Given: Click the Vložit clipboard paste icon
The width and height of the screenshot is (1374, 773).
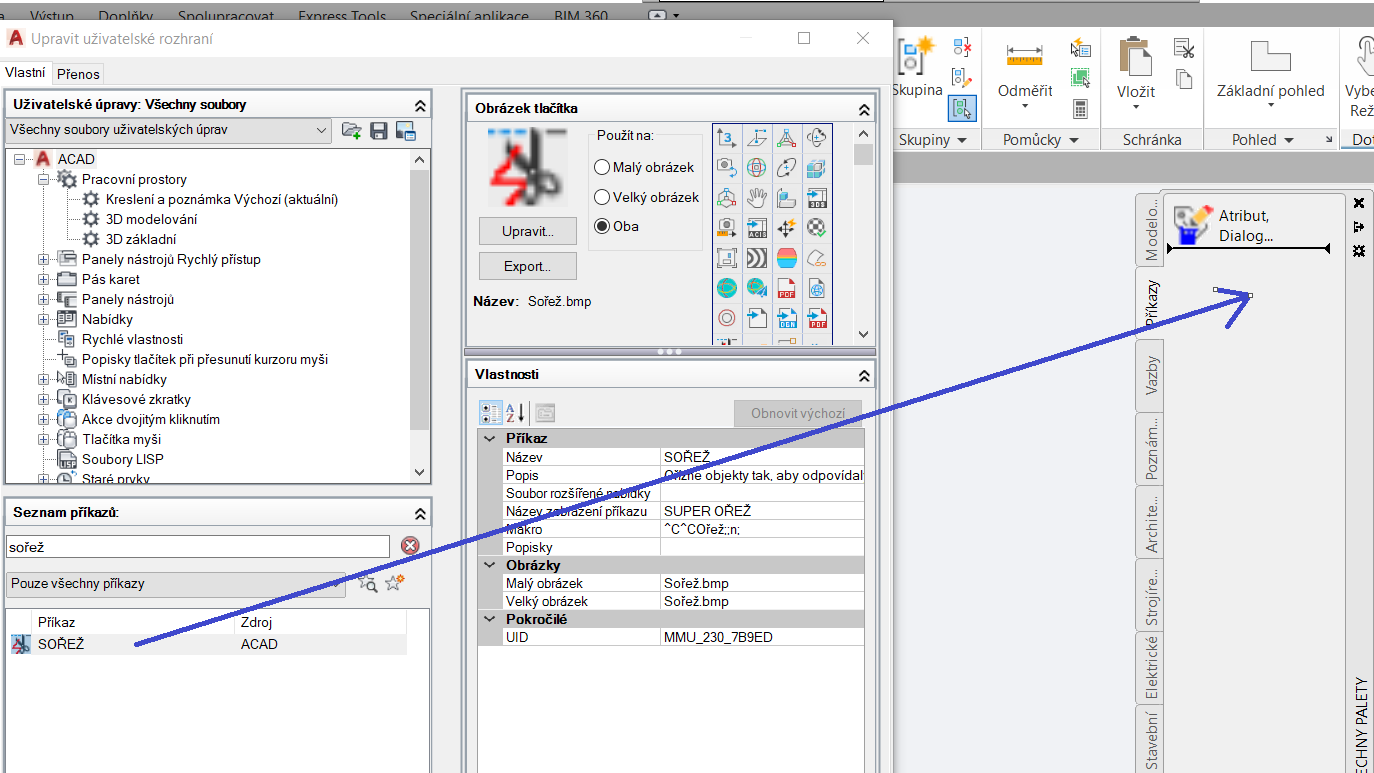Looking at the screenshot, I should (x=1135, y=56).
